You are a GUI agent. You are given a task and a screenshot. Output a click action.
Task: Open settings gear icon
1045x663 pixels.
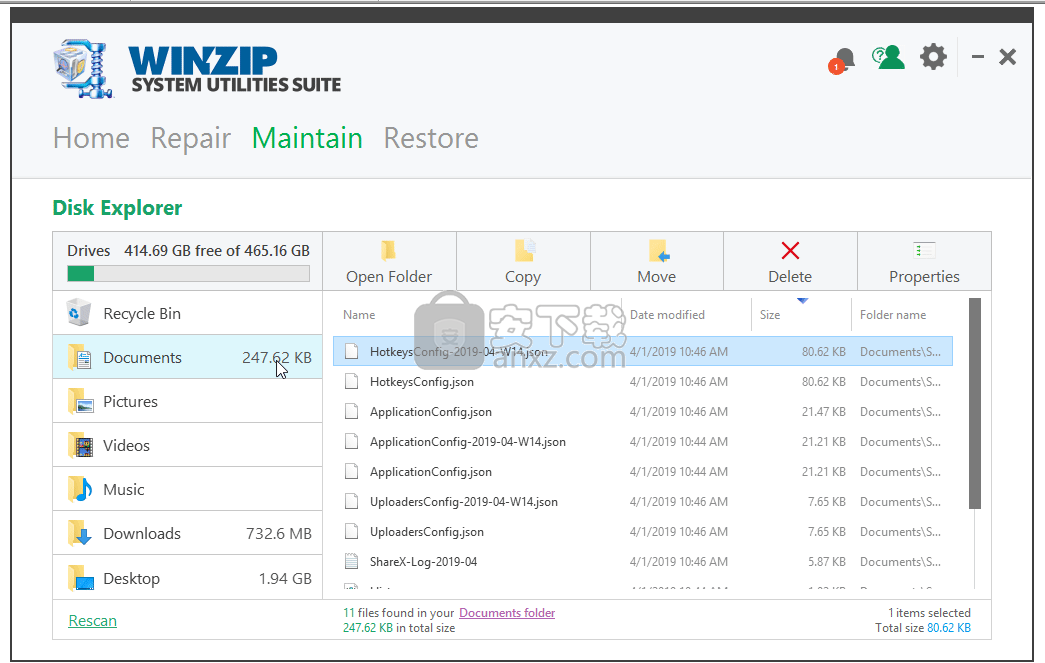point(933,57)
